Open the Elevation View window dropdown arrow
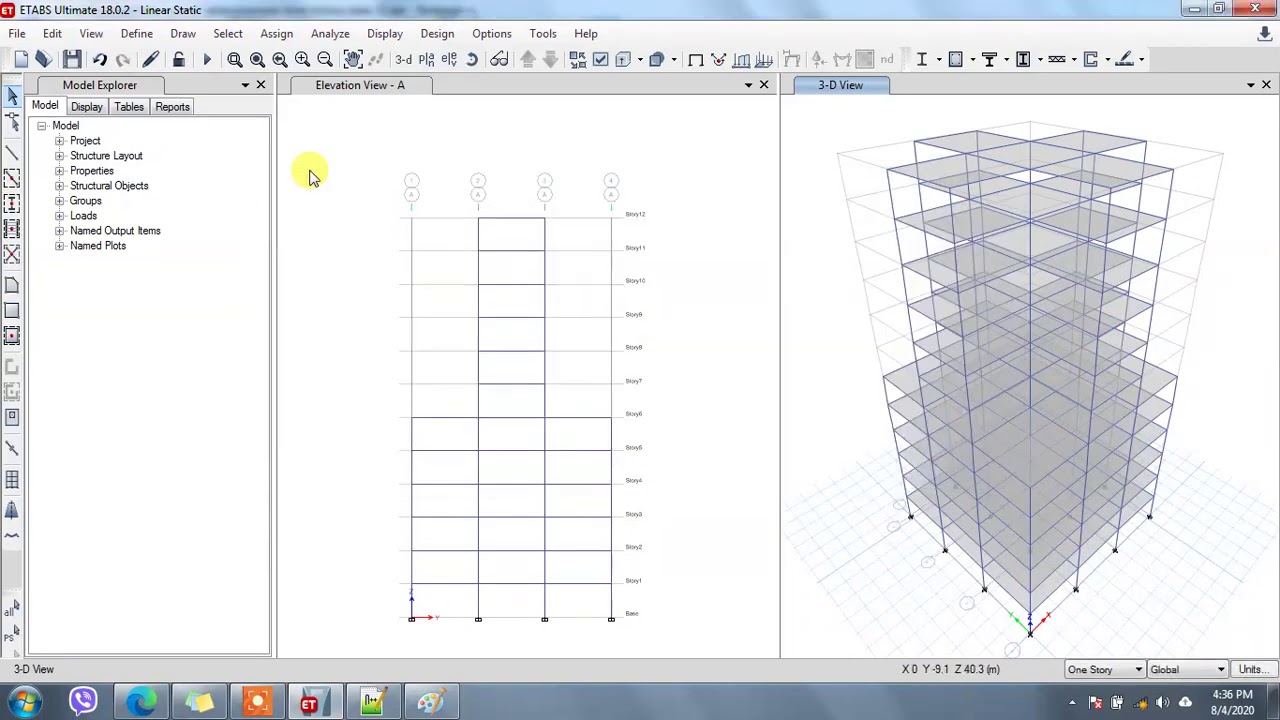 [748, 85]
